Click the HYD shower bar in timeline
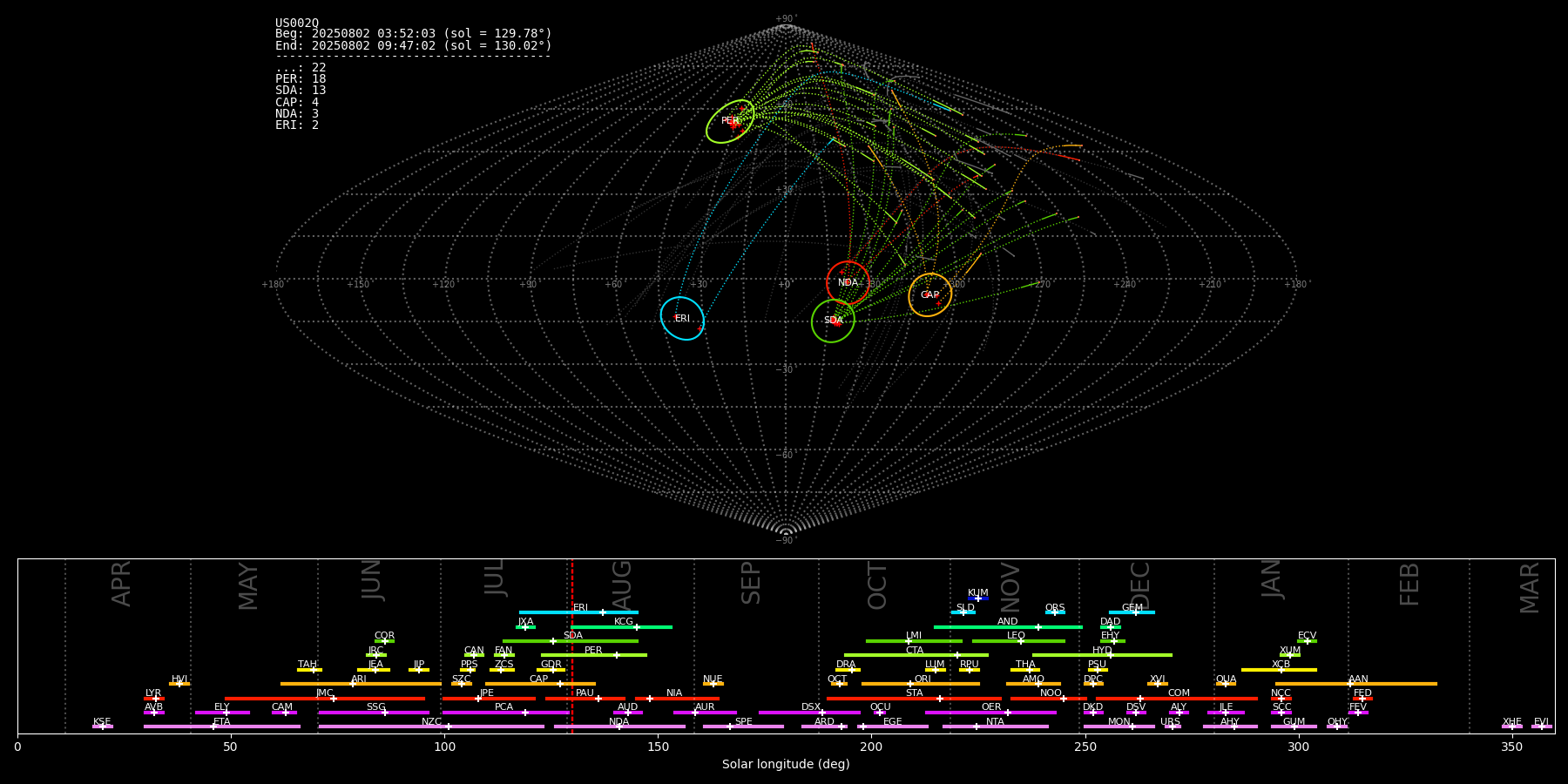 1102,655
